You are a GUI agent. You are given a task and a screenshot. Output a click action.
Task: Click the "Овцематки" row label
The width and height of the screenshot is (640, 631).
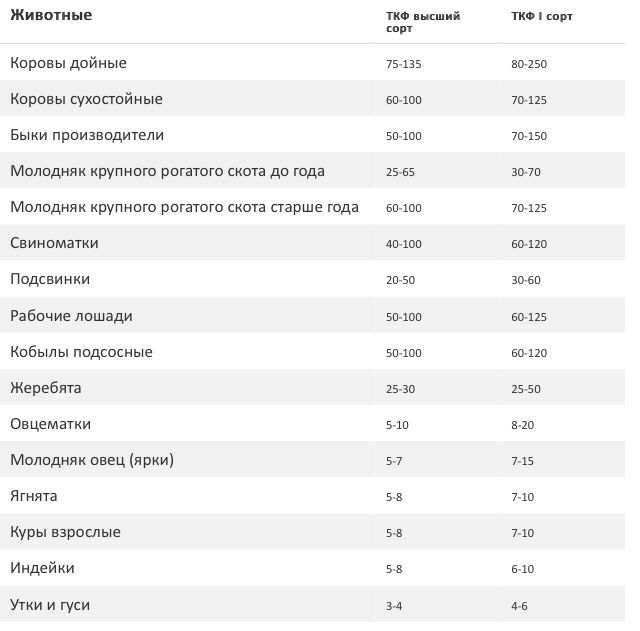pos(51,424)
